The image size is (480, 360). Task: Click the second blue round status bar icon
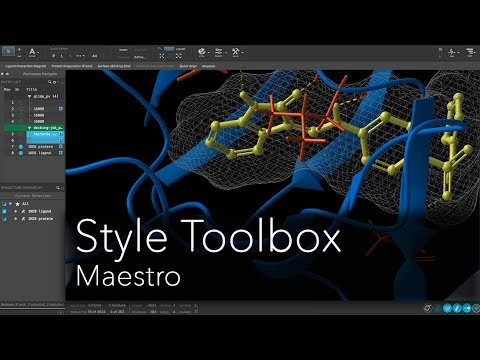click(457, 308)
